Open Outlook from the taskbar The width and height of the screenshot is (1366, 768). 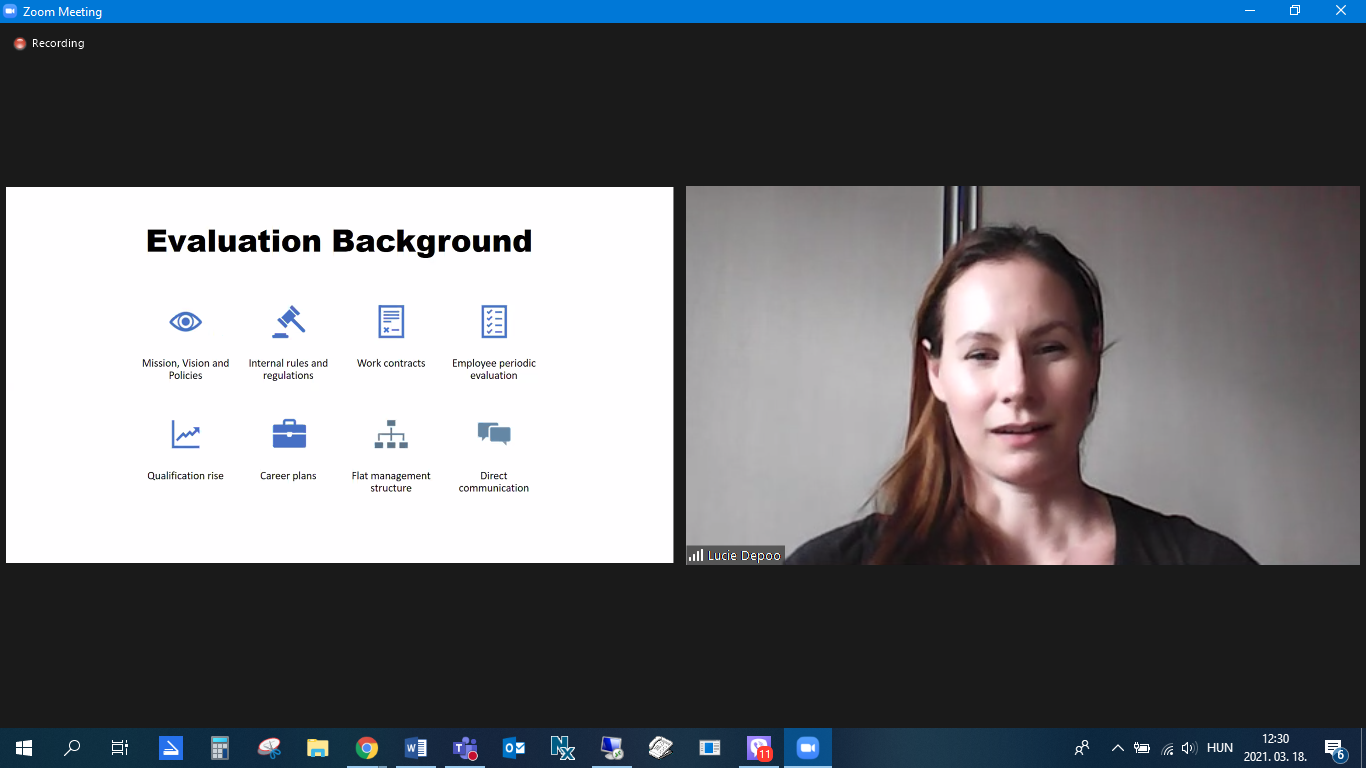514,748
